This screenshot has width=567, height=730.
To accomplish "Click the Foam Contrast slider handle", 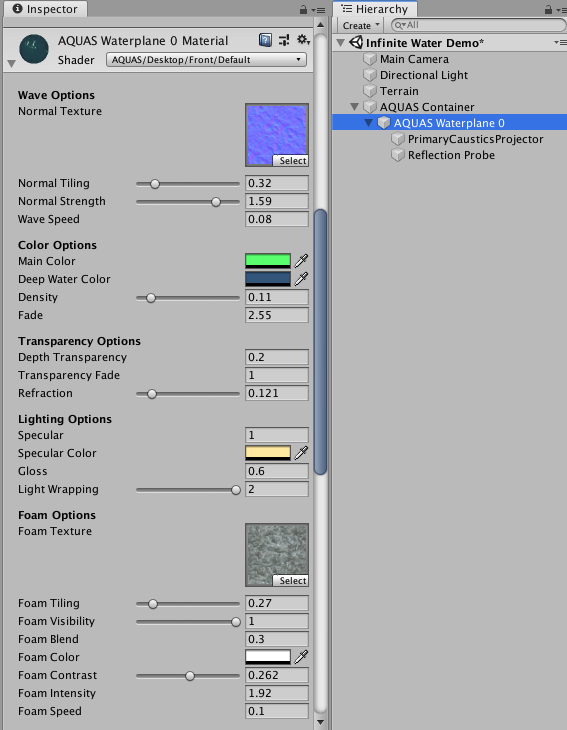I will pyautogui.click(x=190, y=676).
